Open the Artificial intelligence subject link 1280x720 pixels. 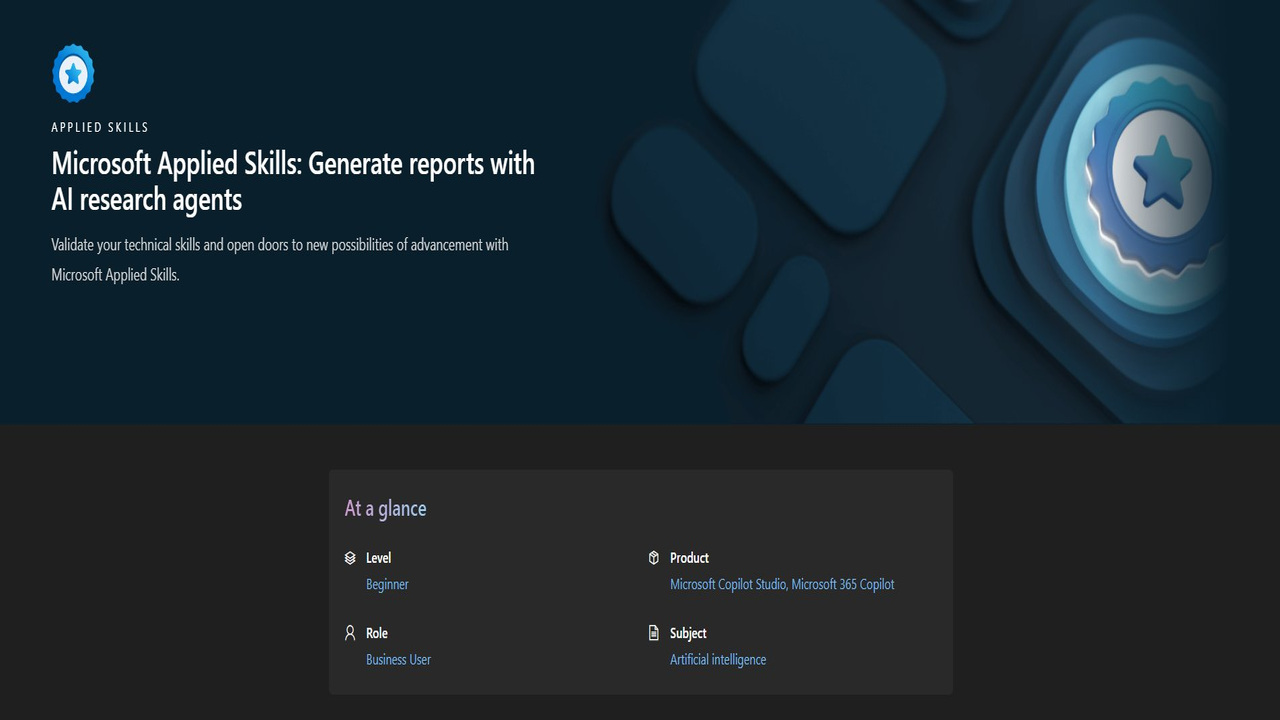718,659
